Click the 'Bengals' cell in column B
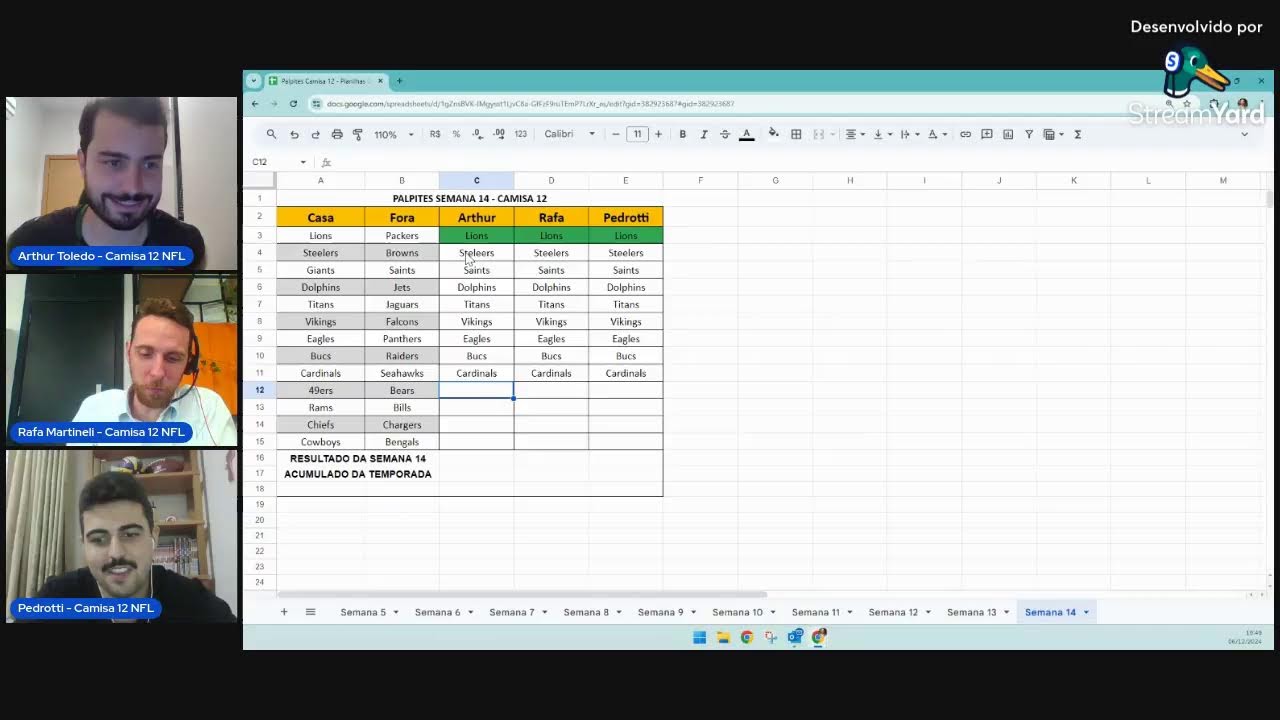 pos(402,442)
